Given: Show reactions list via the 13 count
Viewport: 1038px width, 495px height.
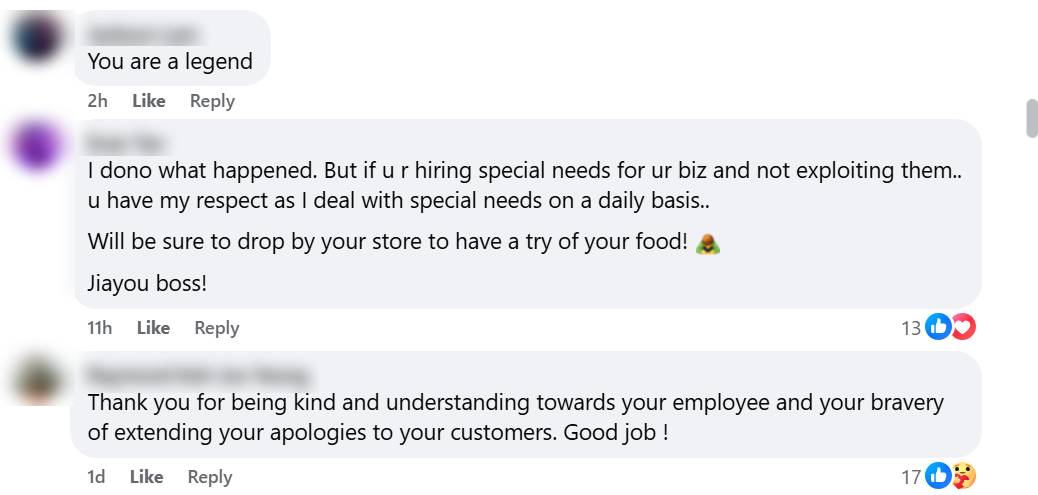Looking at the screenshot, I should pyautogui.click(x=911, y=328).
